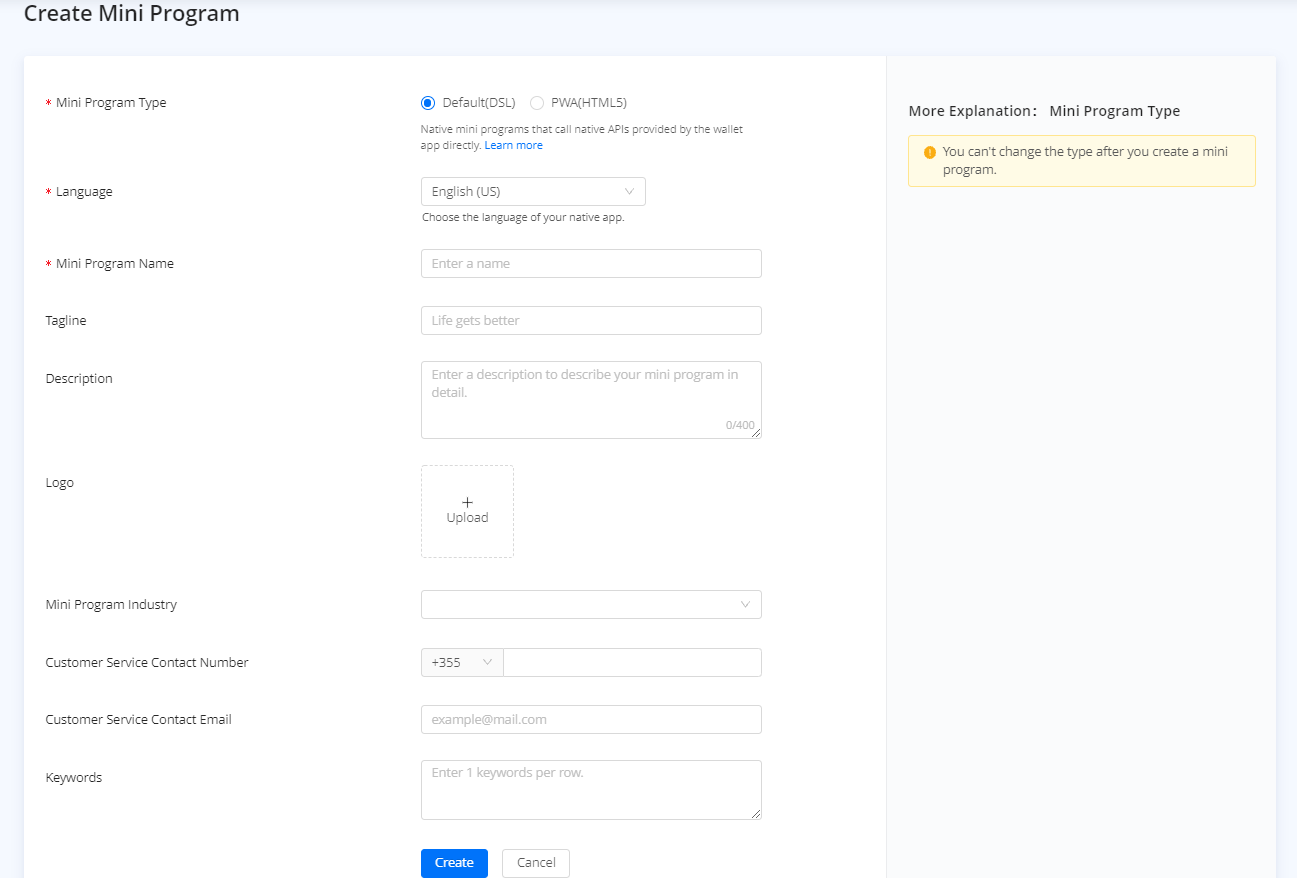1297x878 pixels.
Task: Click the Description box resize handle
Action: tap(756, 433)
